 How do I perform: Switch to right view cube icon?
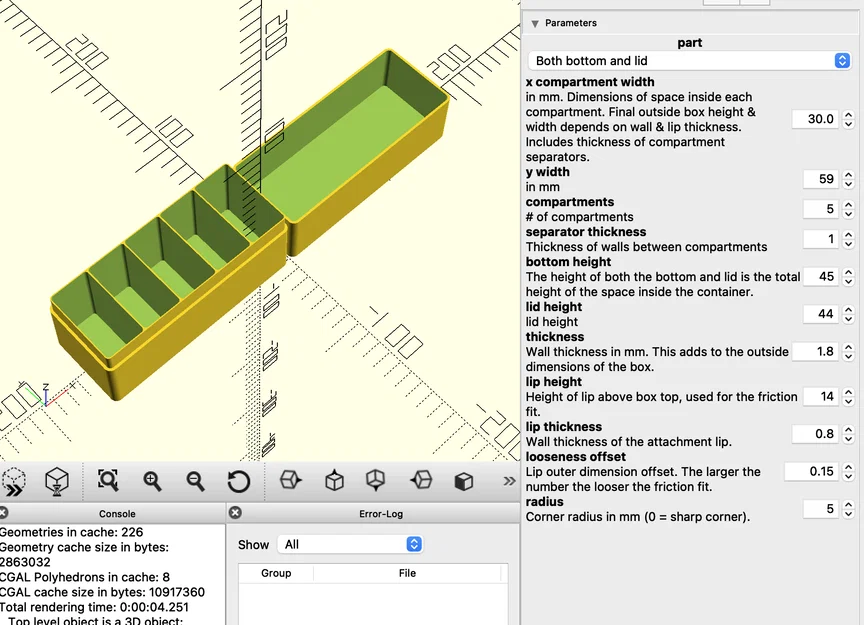(289, 481)
